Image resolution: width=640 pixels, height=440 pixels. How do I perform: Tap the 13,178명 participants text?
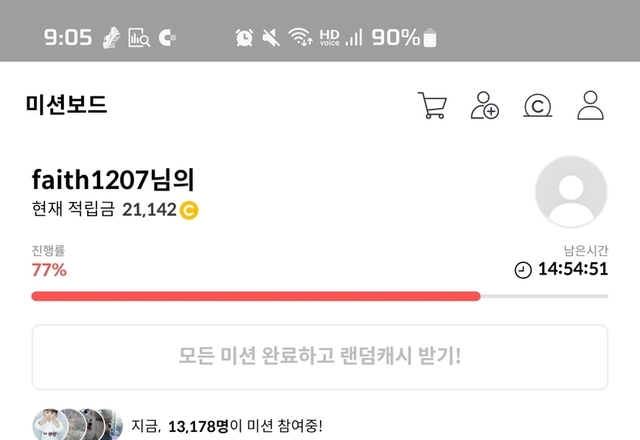[198, 427]
